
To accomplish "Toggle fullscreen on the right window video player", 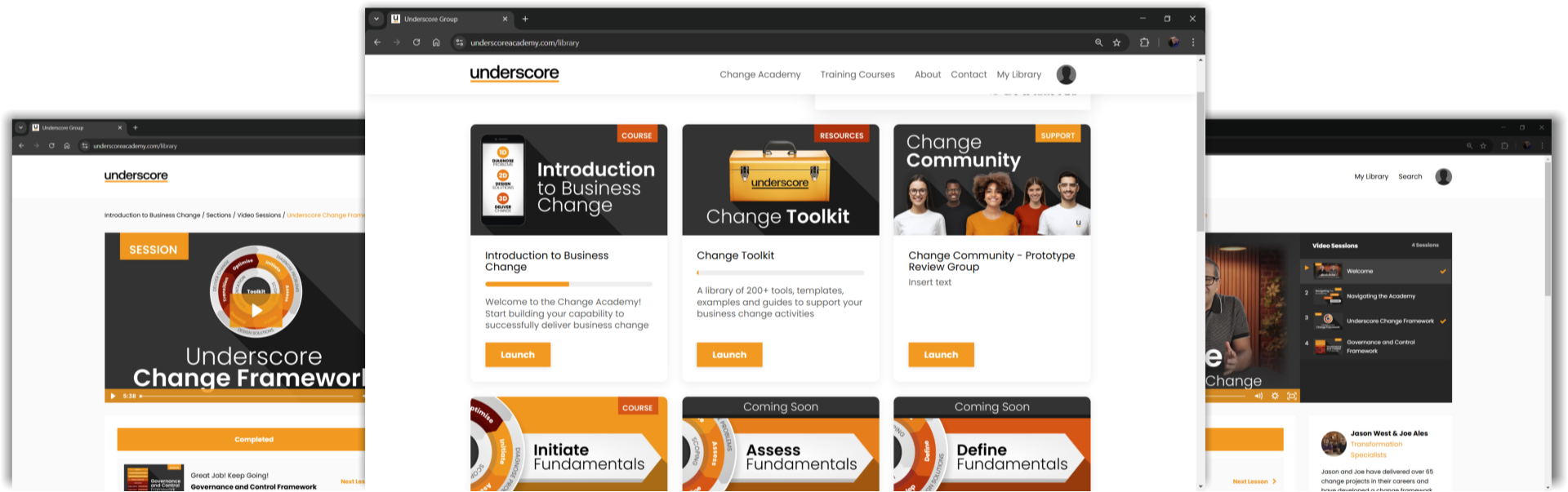I will [x=1291, y=396].
